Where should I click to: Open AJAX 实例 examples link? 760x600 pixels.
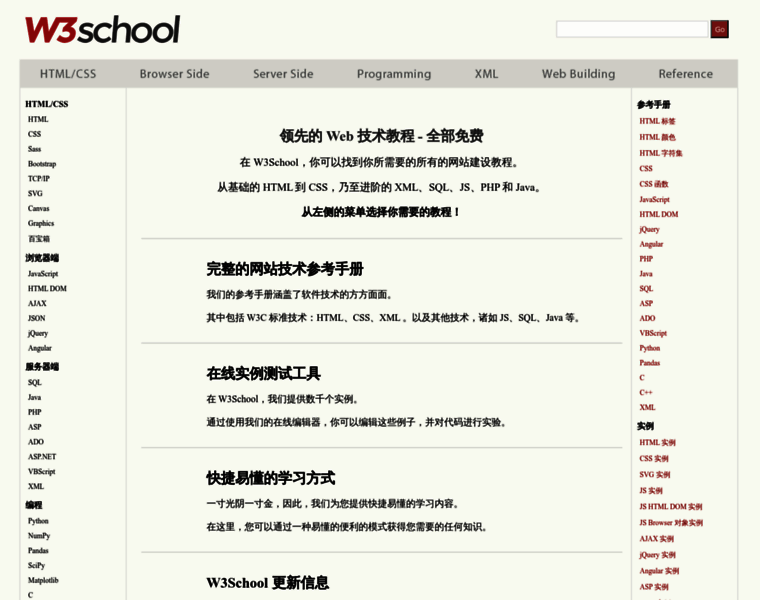pos(657,539)
